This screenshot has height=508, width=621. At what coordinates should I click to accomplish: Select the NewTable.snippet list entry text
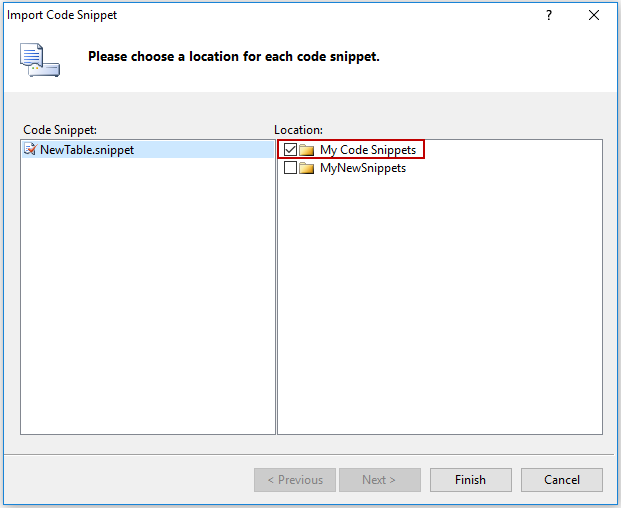[x=87, y=150]
